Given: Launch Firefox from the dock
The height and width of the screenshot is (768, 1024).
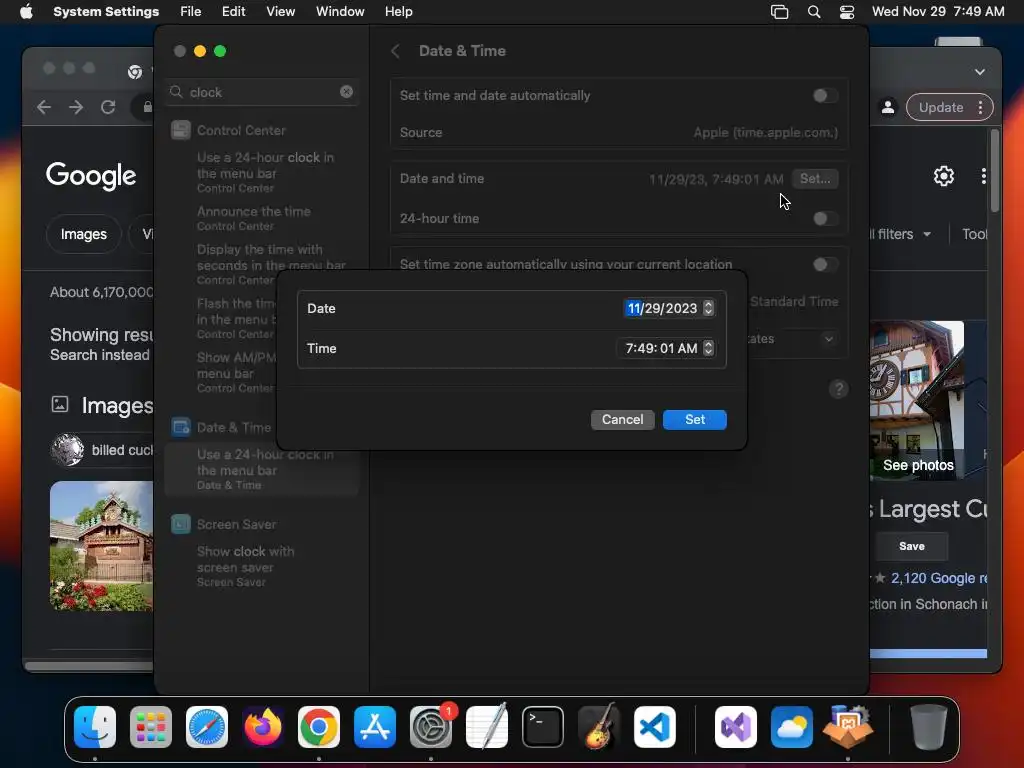Looking at the screenshot, I should point(263,727).
